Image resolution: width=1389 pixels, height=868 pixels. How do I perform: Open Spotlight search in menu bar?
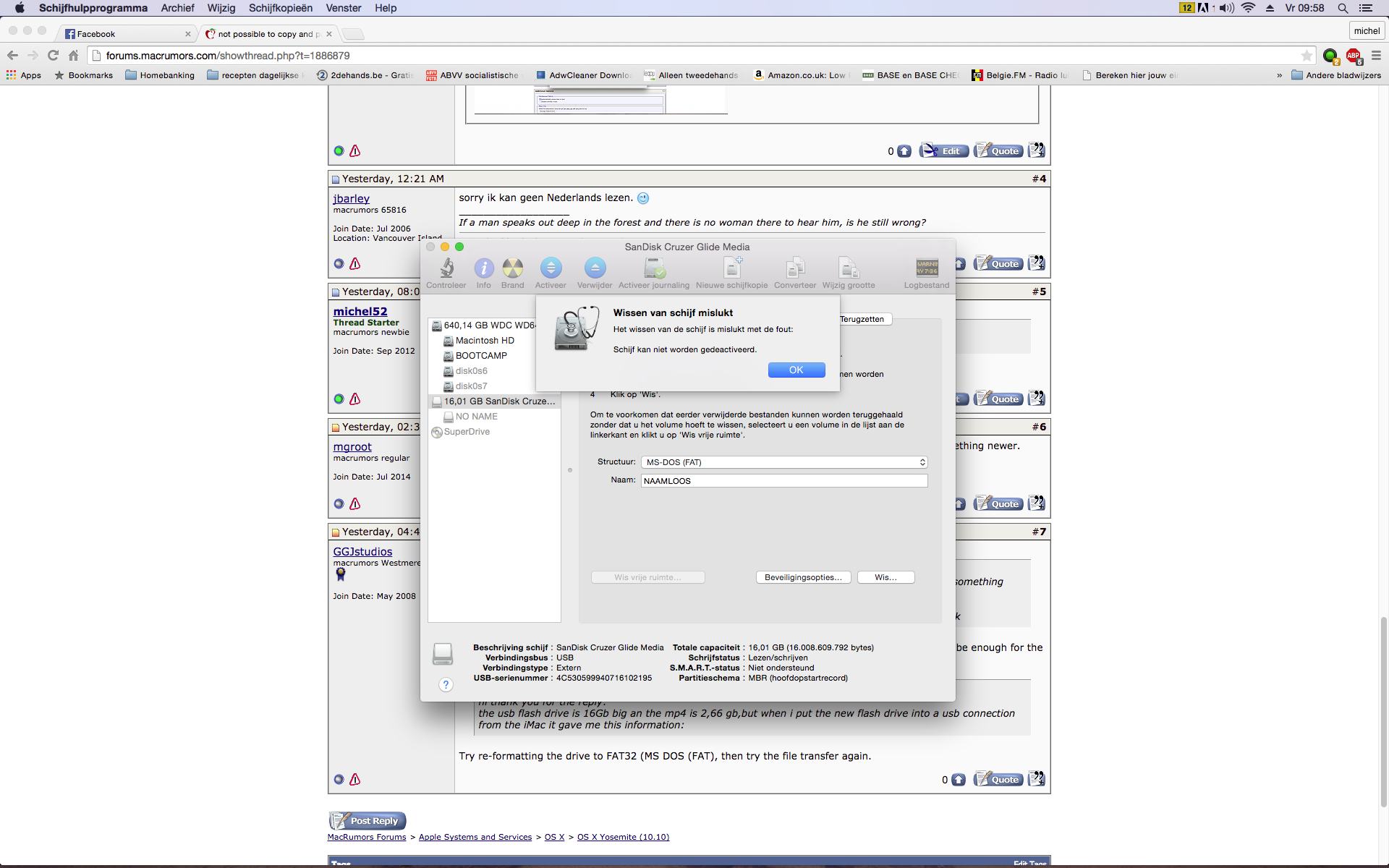[1343, 8]
